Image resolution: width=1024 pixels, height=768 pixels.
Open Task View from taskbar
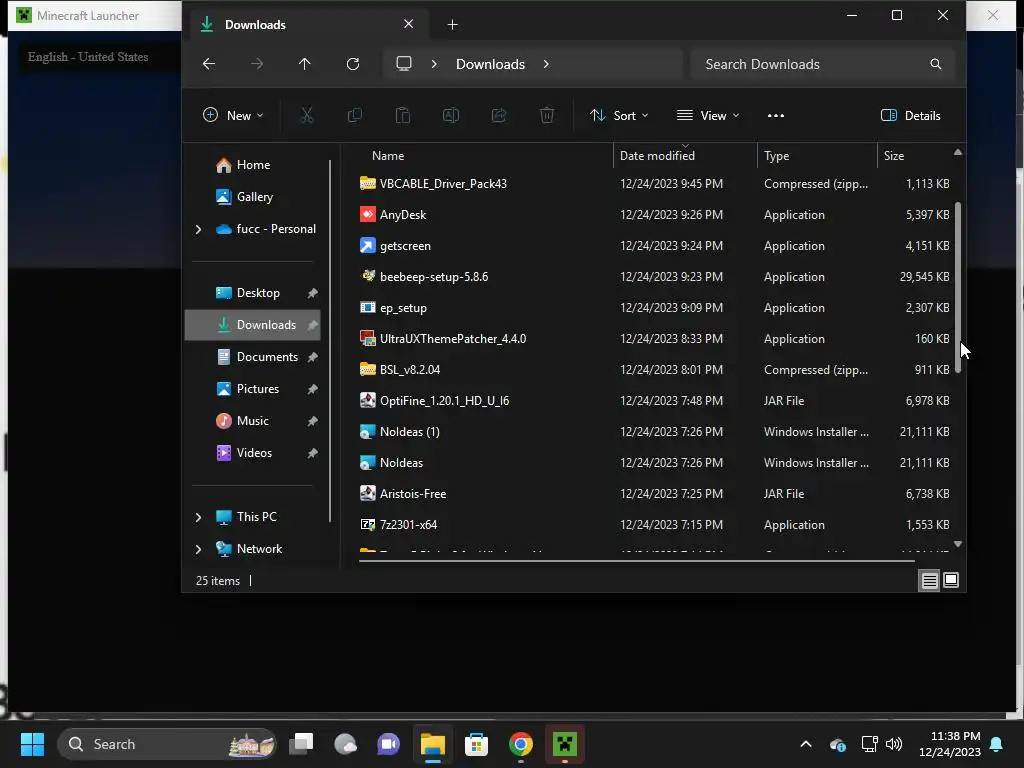(x=301, y=744)
